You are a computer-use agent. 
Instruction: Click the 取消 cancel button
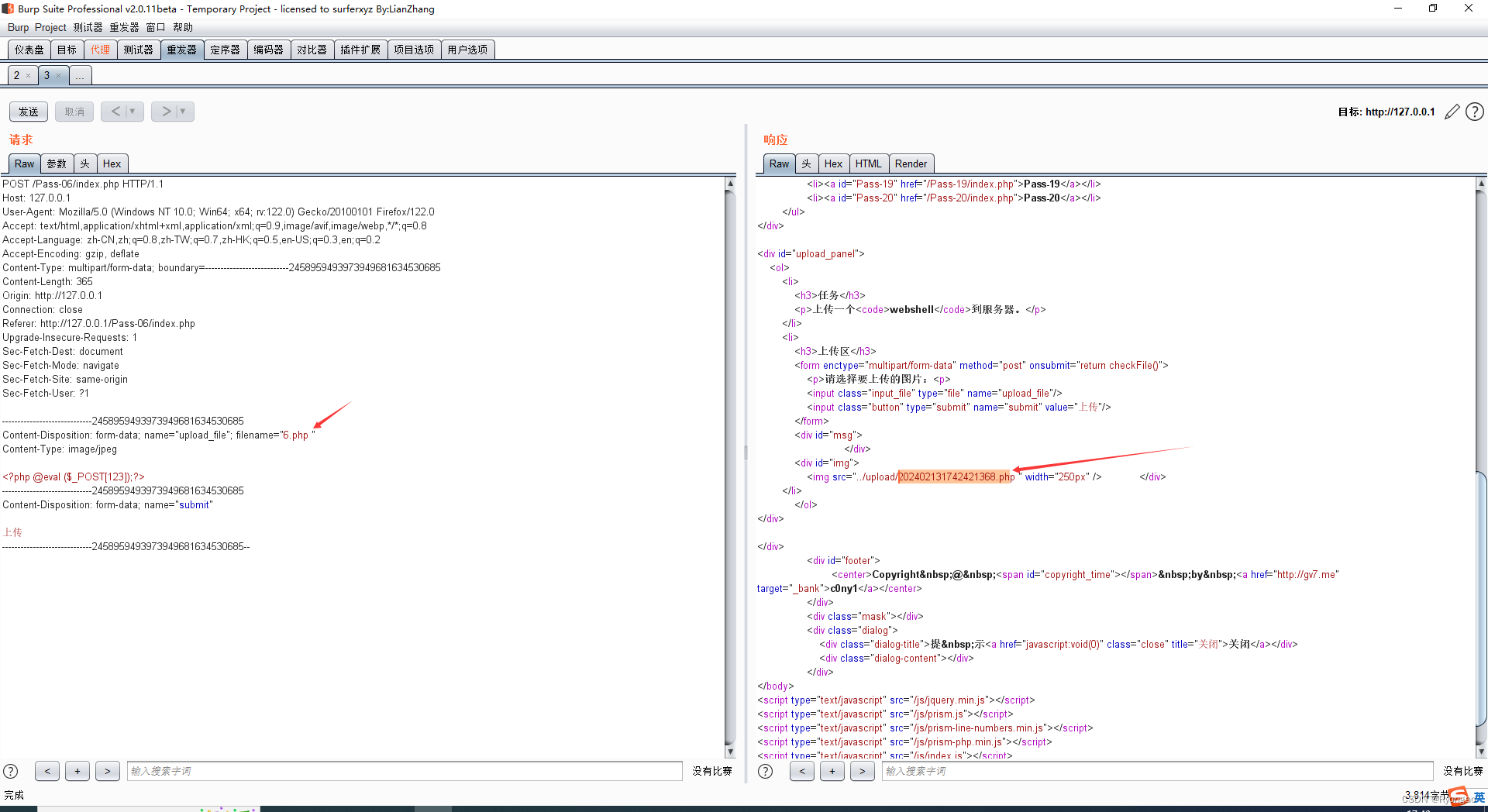tap(74, 112)
